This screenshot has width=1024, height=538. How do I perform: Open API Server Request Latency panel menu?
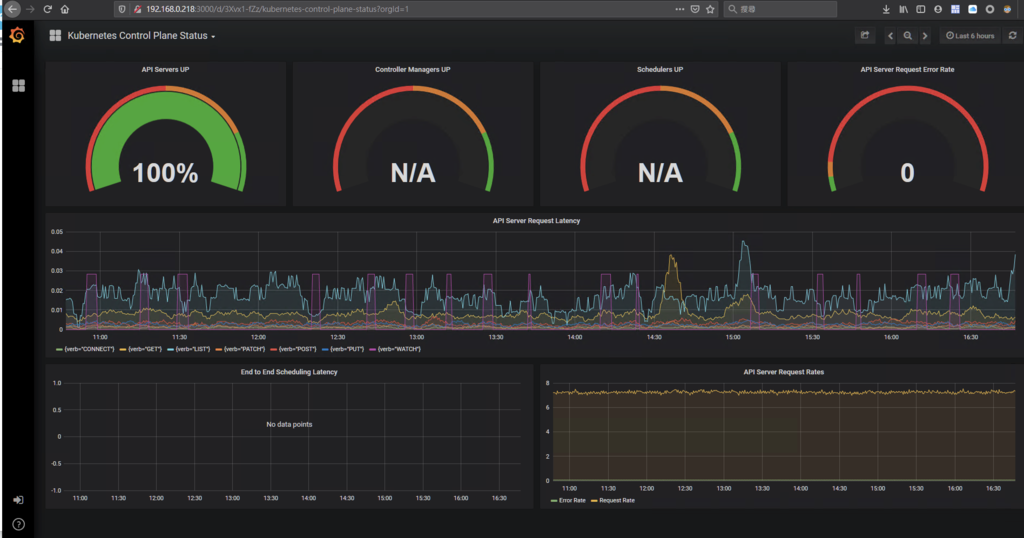536,221
